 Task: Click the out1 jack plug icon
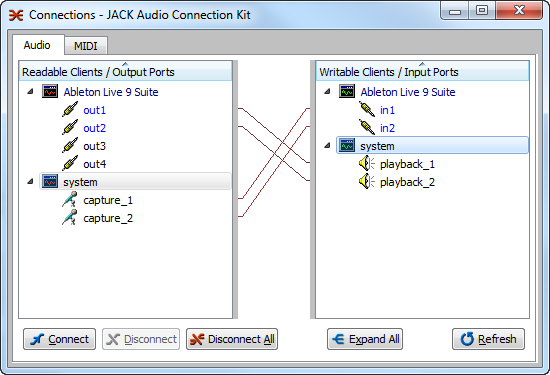click(70, 110)
